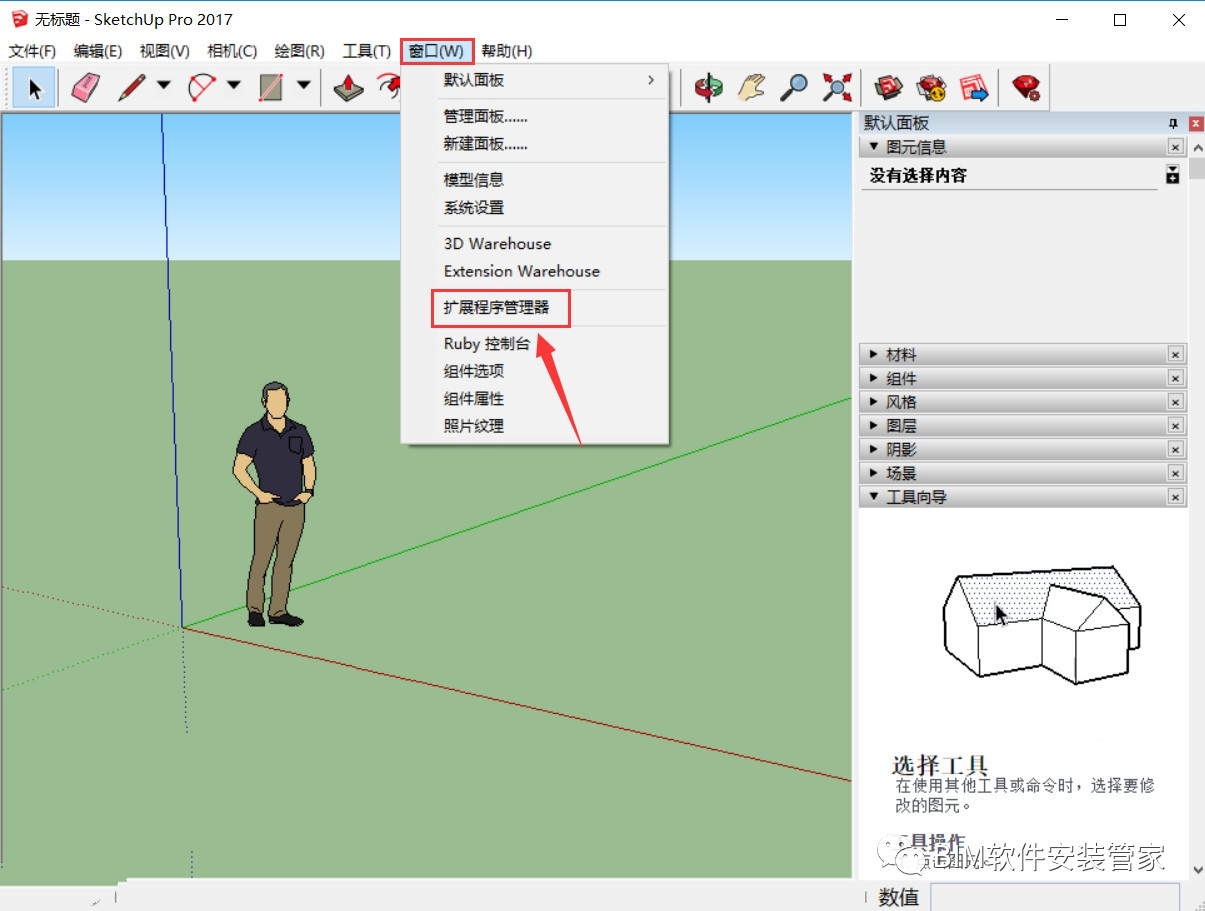Expand the 材料 panel

1022,355
